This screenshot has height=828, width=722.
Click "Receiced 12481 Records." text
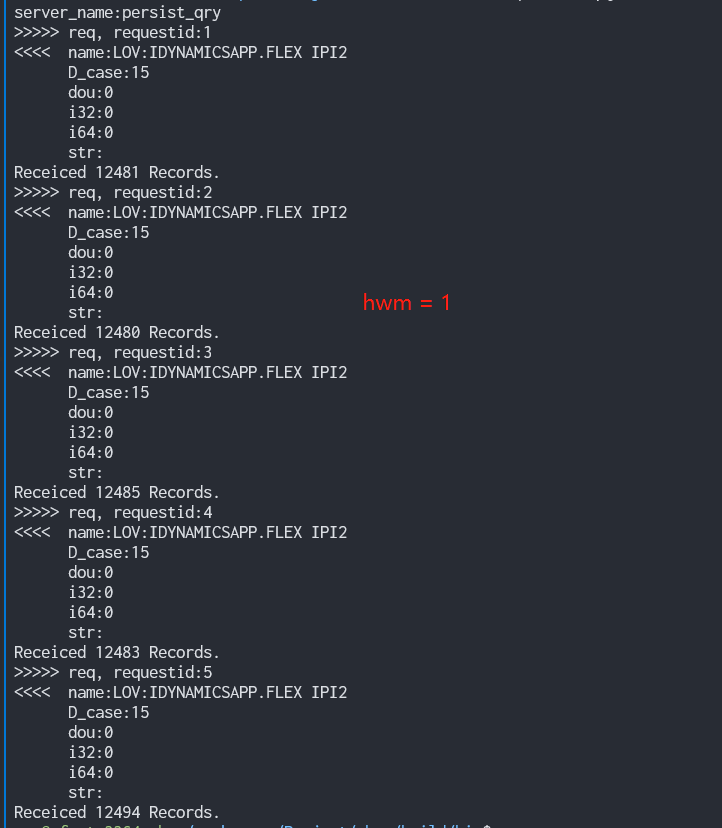coord(117,172)
